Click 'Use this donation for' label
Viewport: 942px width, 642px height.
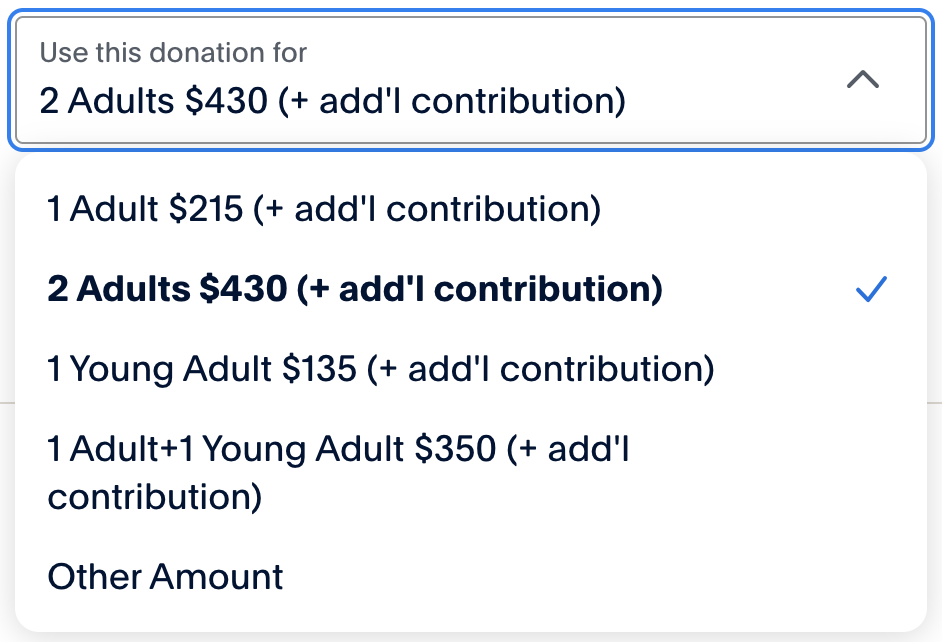coord(173,52)
